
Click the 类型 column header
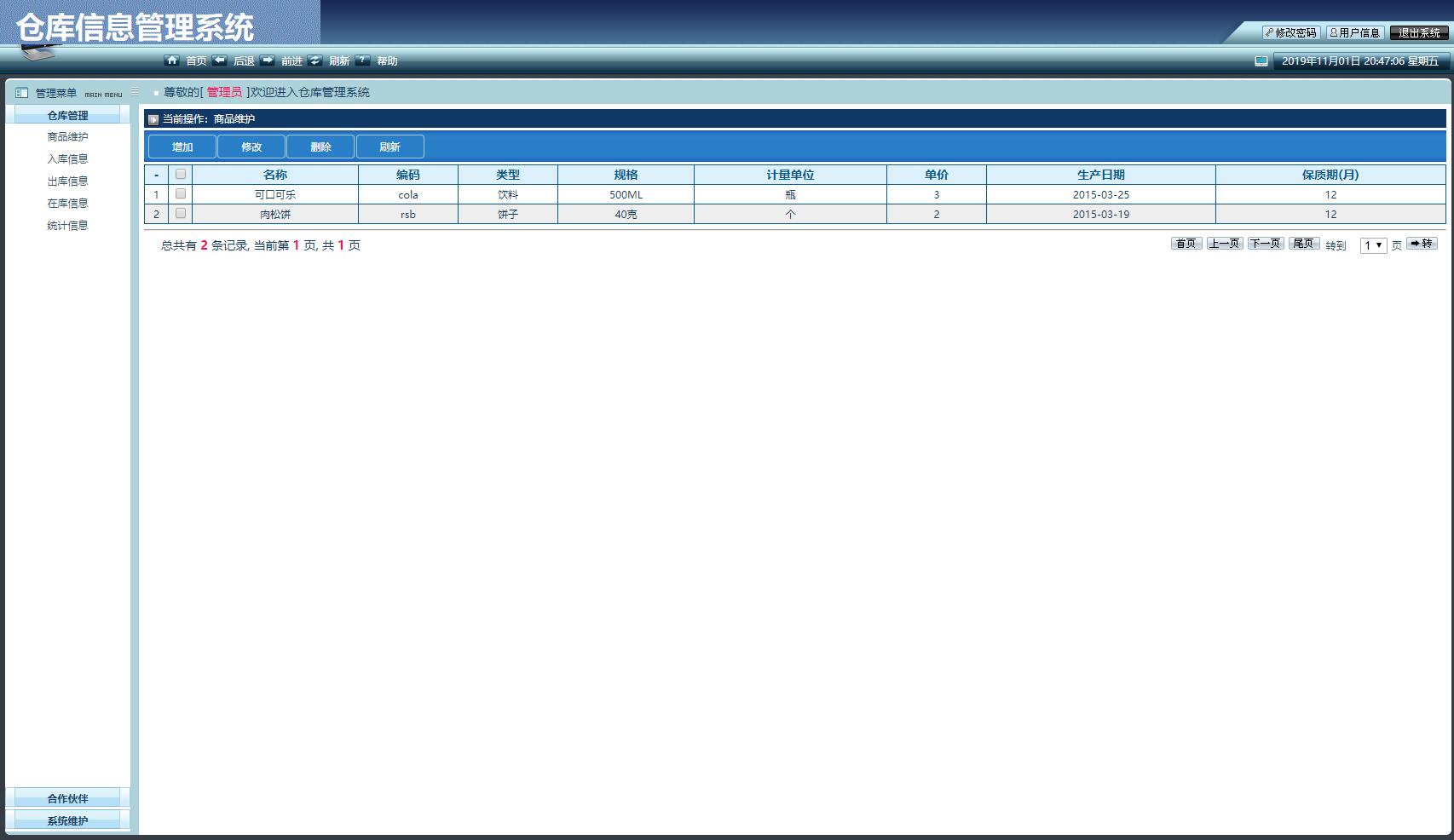[x=508, y=175]
